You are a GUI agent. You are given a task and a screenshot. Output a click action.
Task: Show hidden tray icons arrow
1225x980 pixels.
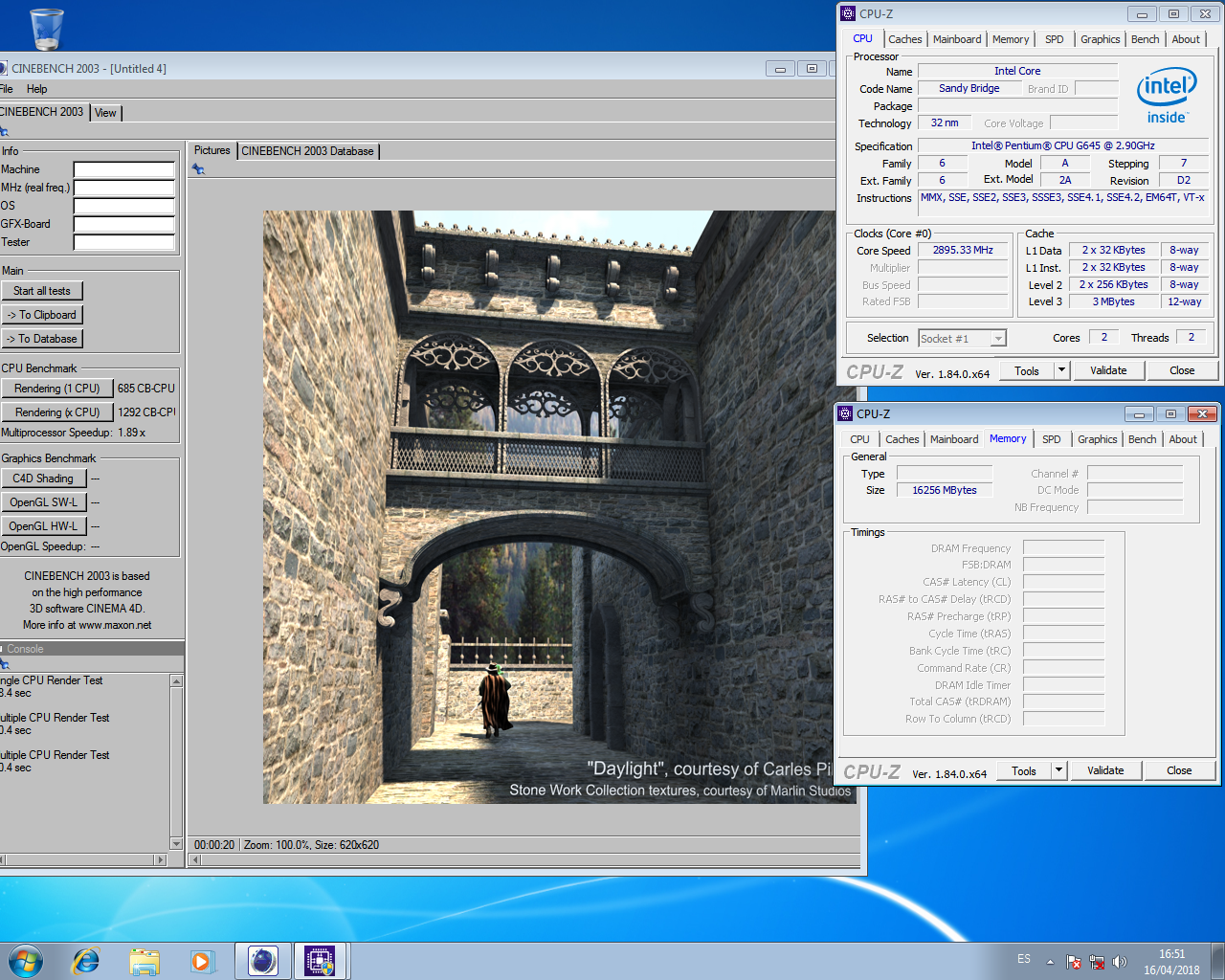click(1050, 962)
